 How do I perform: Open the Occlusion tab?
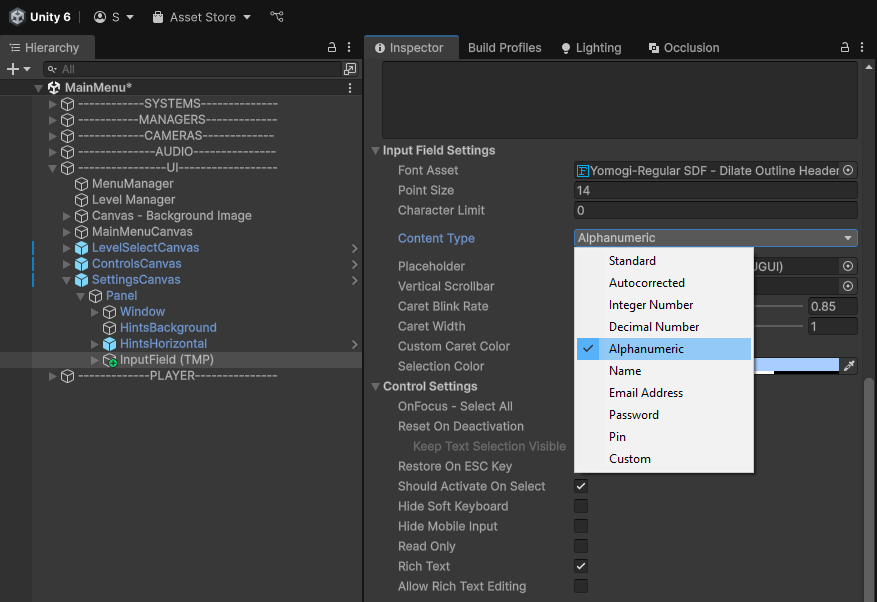[x=684, y=48]
